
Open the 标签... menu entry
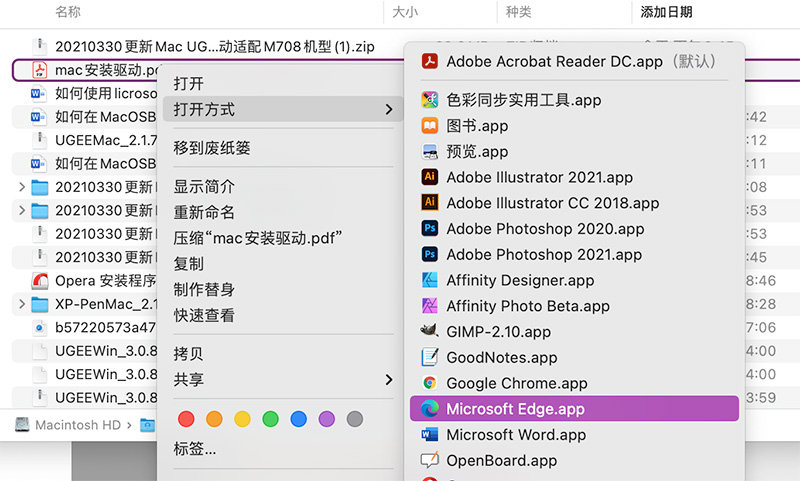coord(283,448)
